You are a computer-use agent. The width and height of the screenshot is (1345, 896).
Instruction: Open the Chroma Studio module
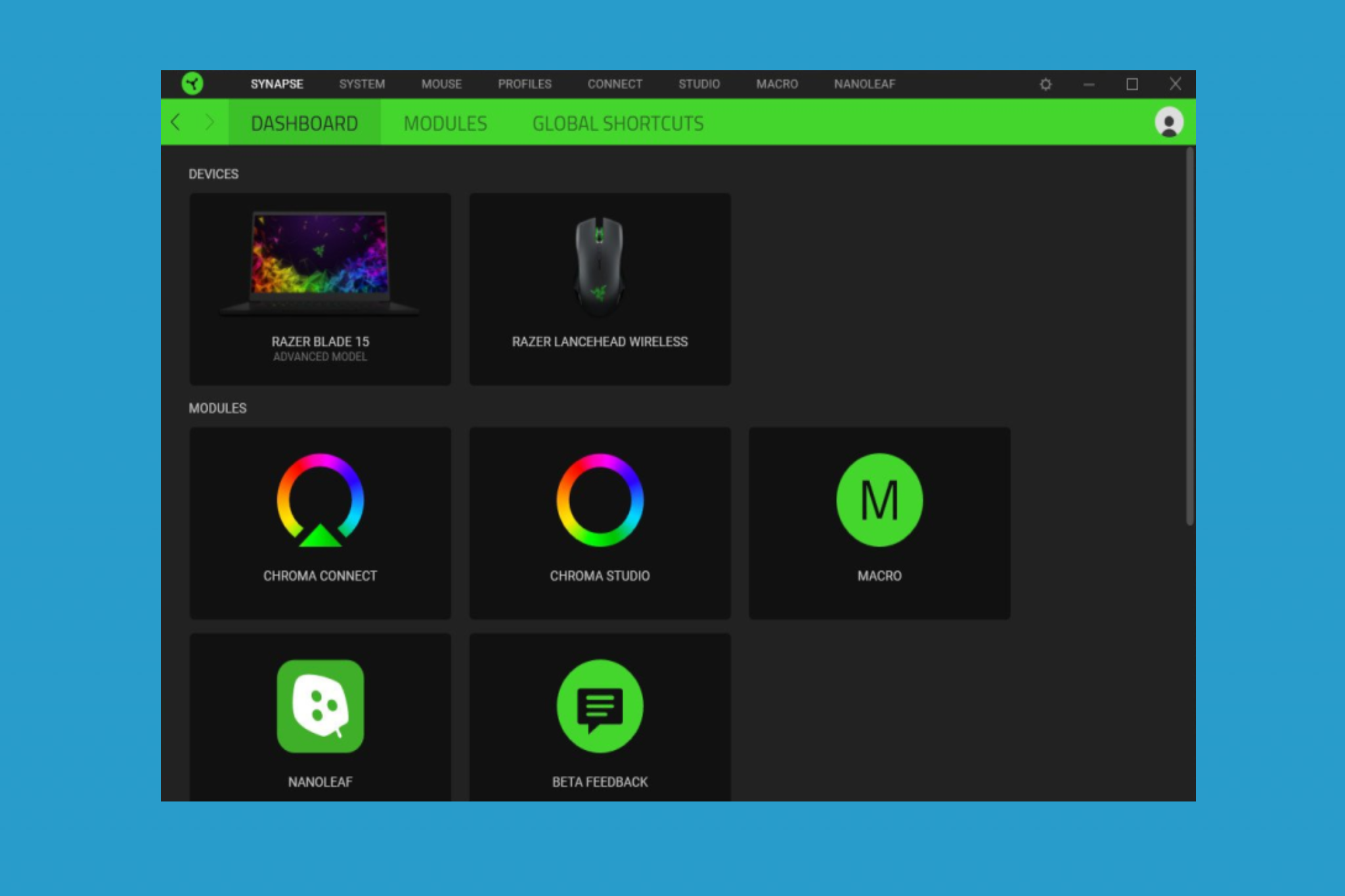(600, 522)
